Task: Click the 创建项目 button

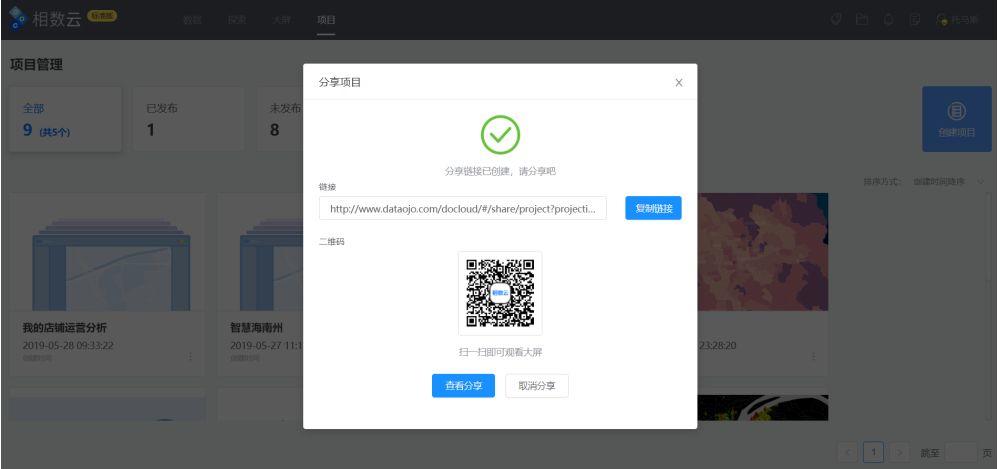Action: coord(957,120)
